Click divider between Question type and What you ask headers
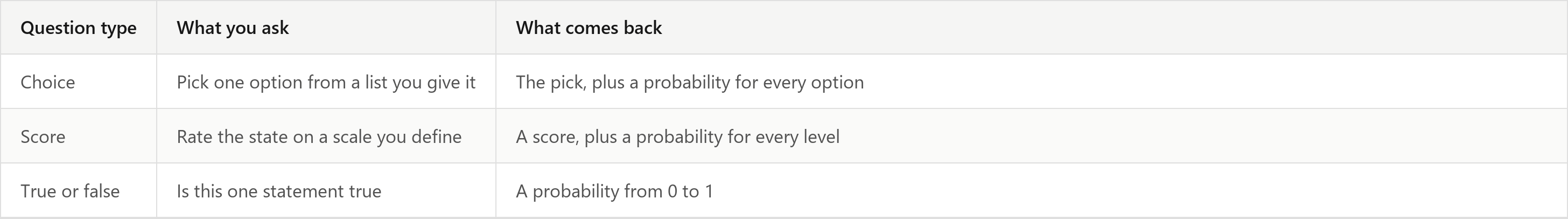Screen dimensions: 1568x219 click(157, 28)
